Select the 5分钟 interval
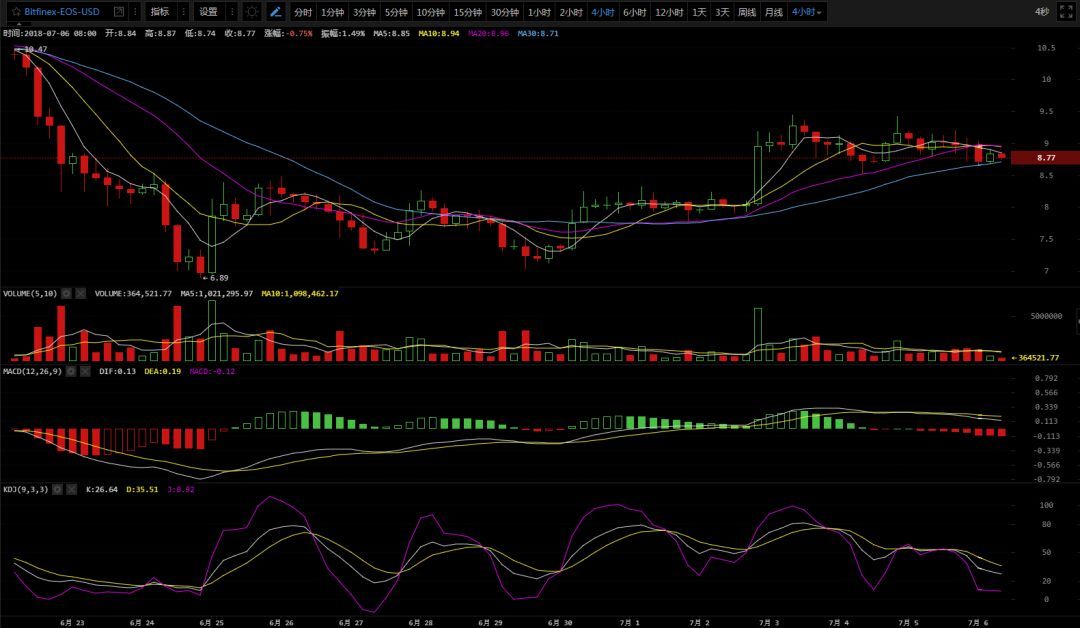The width and height of the screenshot is (1080, 628). point(396,12)
